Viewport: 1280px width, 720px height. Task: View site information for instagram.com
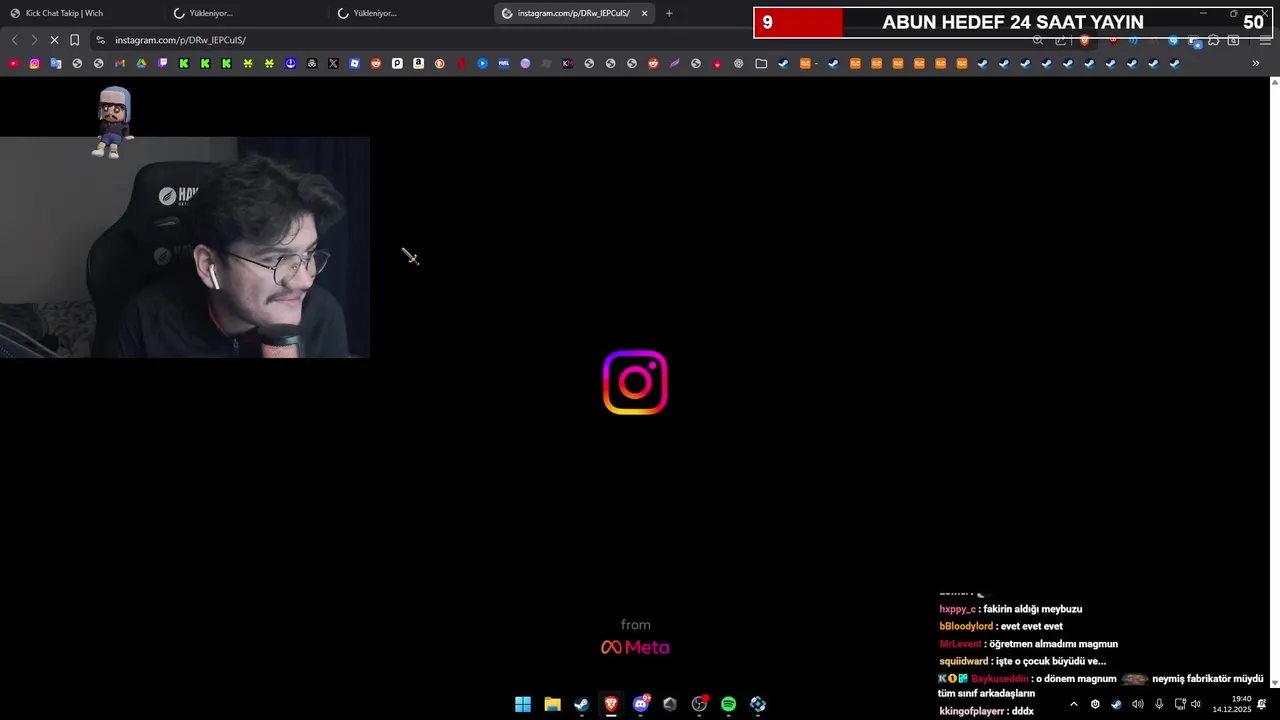click(100, 40)
